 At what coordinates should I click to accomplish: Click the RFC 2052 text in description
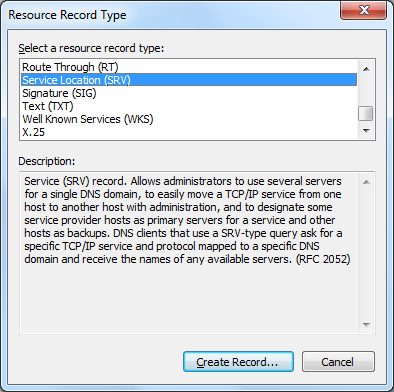(323, 259)
